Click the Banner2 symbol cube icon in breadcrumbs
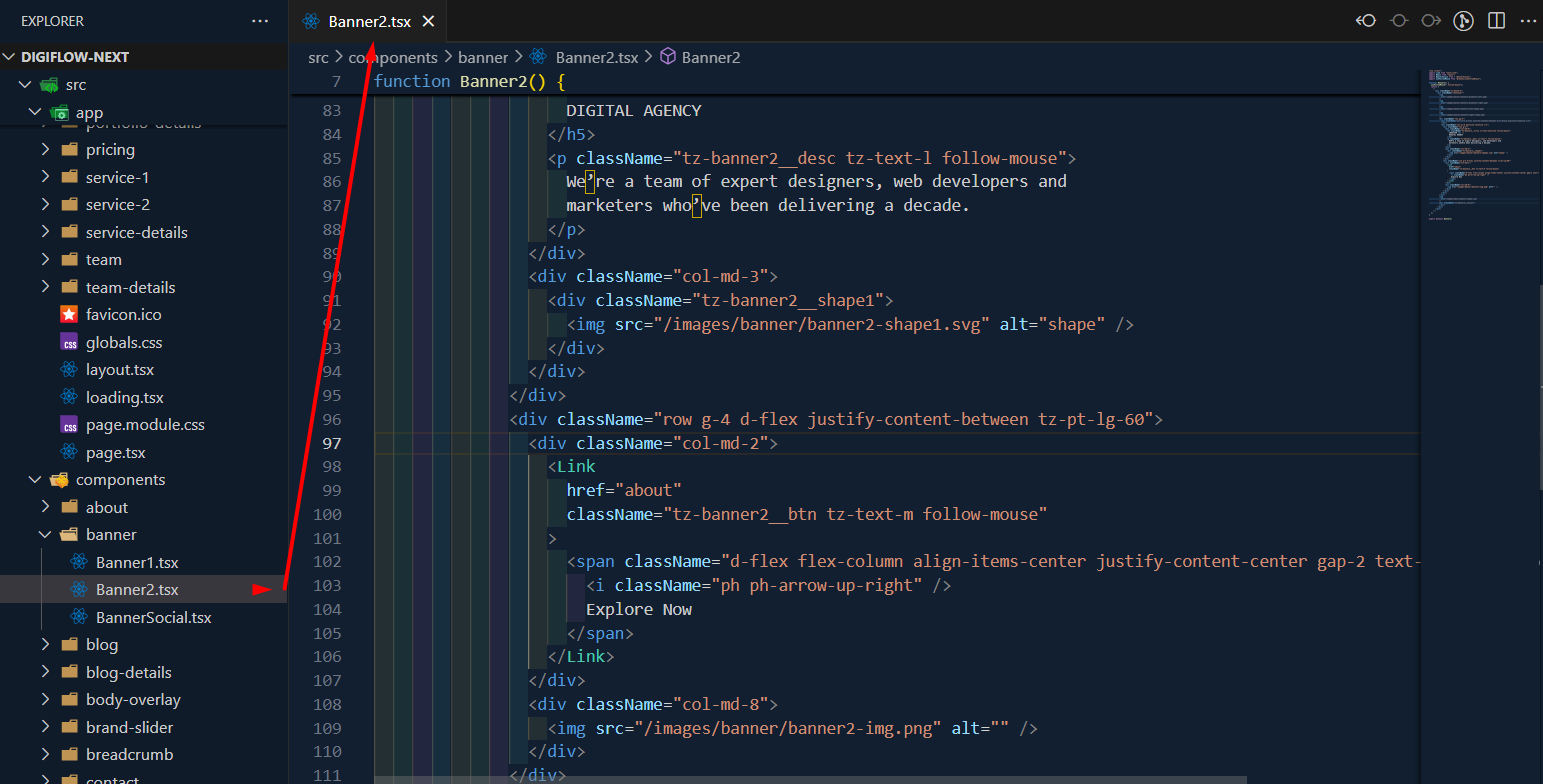 point(668,57)
